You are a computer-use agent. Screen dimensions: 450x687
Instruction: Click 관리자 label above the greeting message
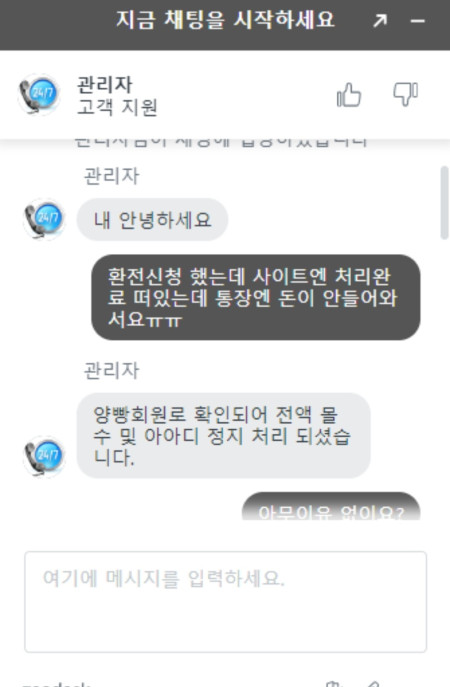[112, 176]
